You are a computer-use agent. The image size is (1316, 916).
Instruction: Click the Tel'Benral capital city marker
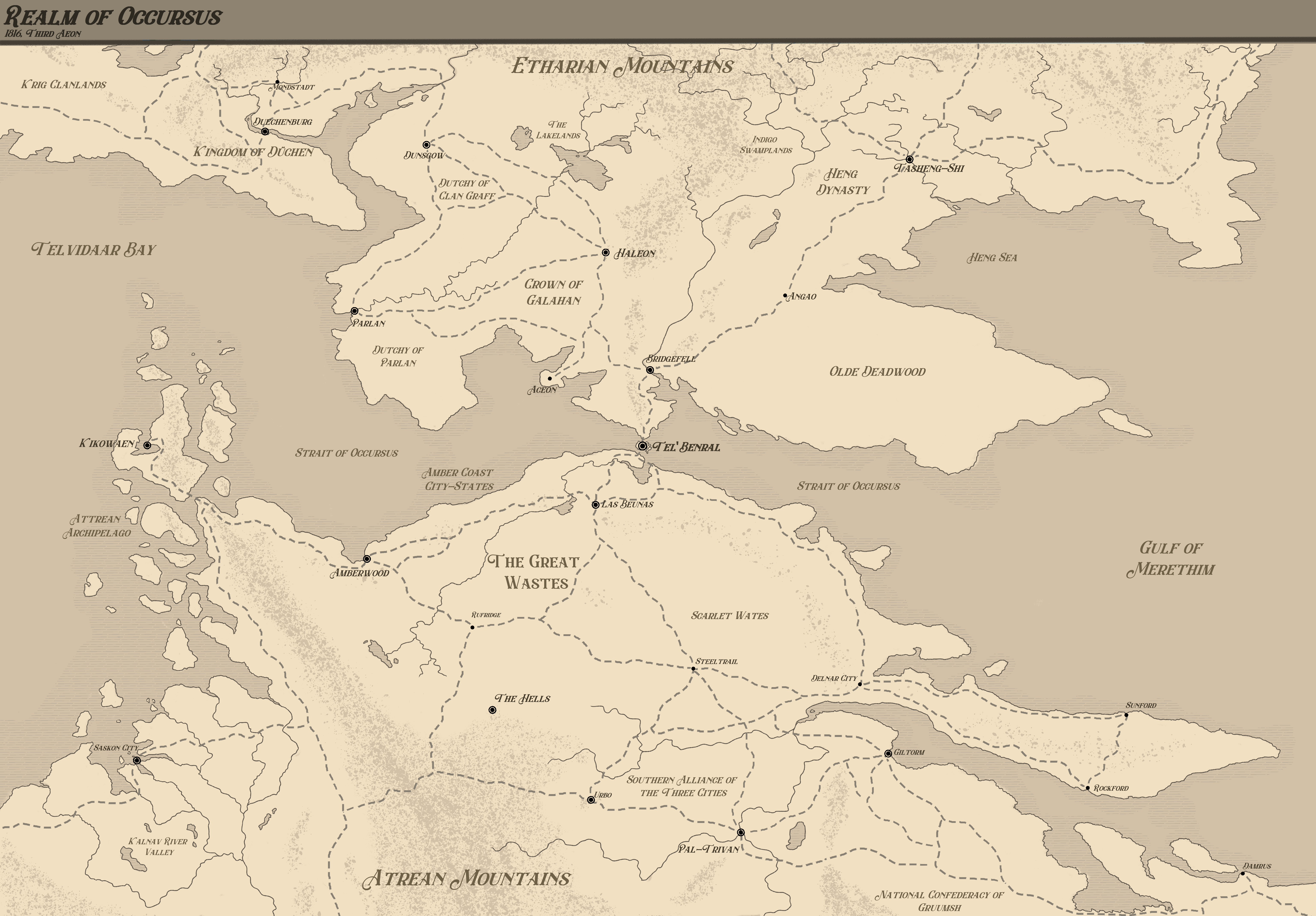[642, 446]
